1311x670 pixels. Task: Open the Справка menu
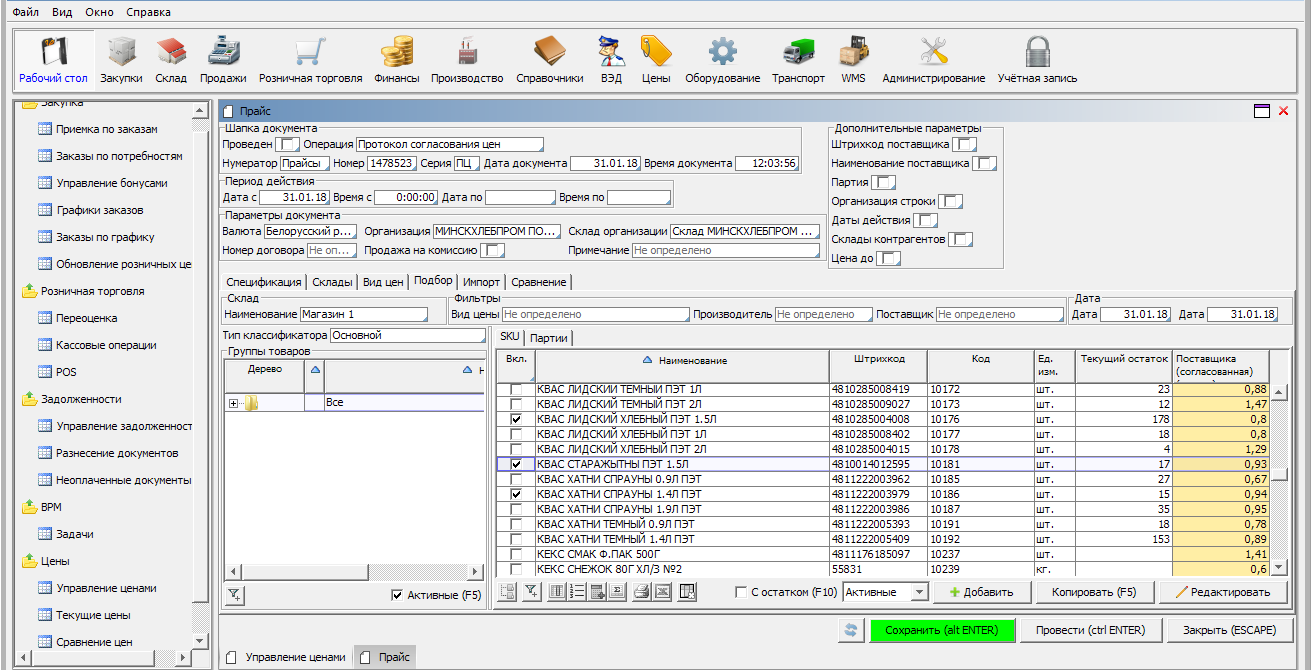(x=148, y=12)
